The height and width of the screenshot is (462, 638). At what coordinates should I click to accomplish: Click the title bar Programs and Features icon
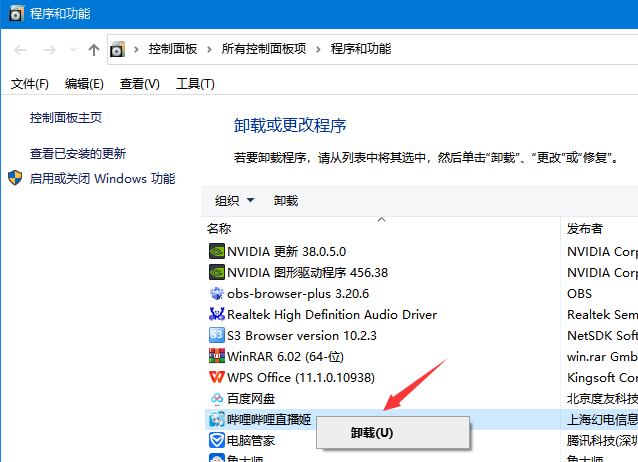[15, 13]
